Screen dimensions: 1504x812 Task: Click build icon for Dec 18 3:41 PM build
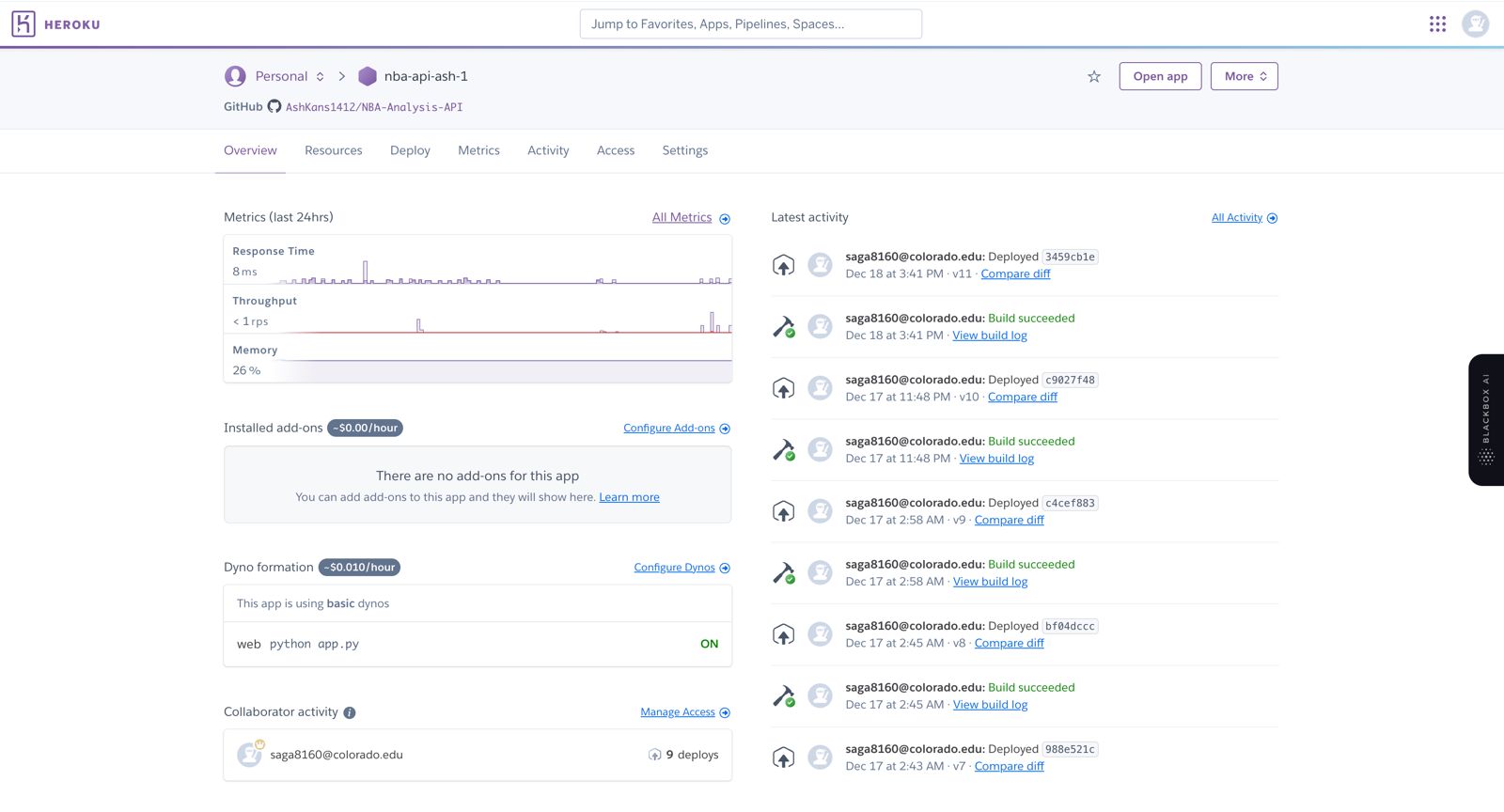point(783,327)
